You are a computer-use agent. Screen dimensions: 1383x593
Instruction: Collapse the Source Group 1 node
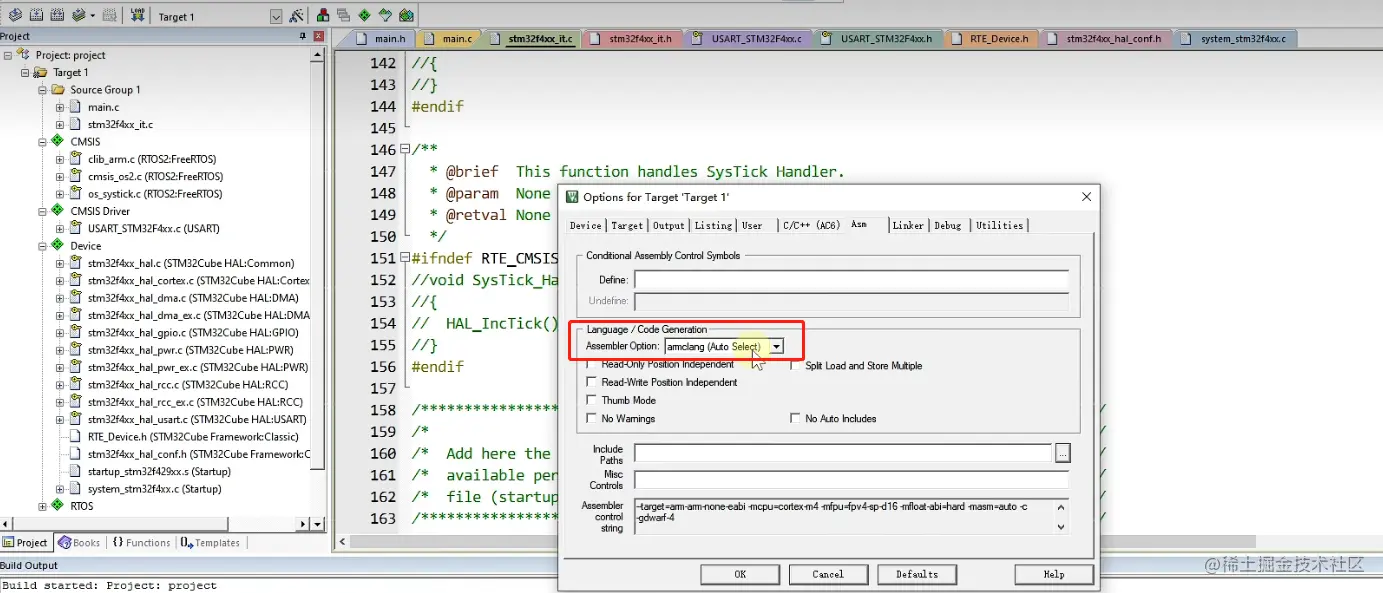click(x=43, y=90)
